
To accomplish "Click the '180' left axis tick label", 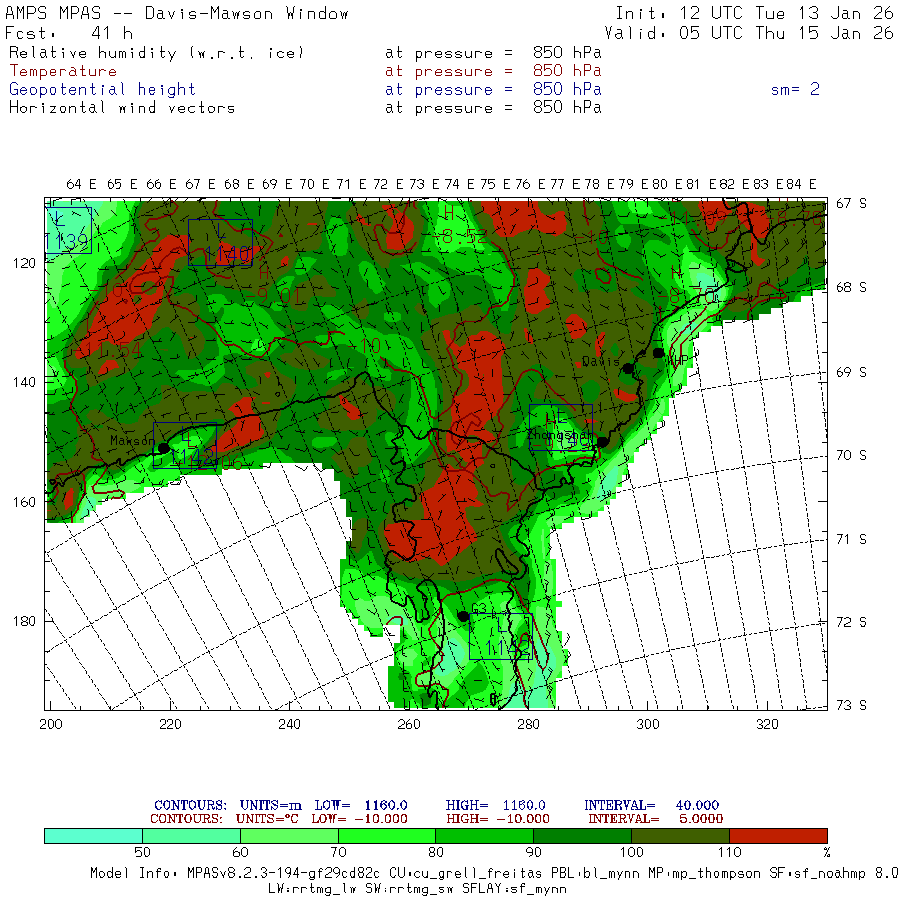I will 24,622.
